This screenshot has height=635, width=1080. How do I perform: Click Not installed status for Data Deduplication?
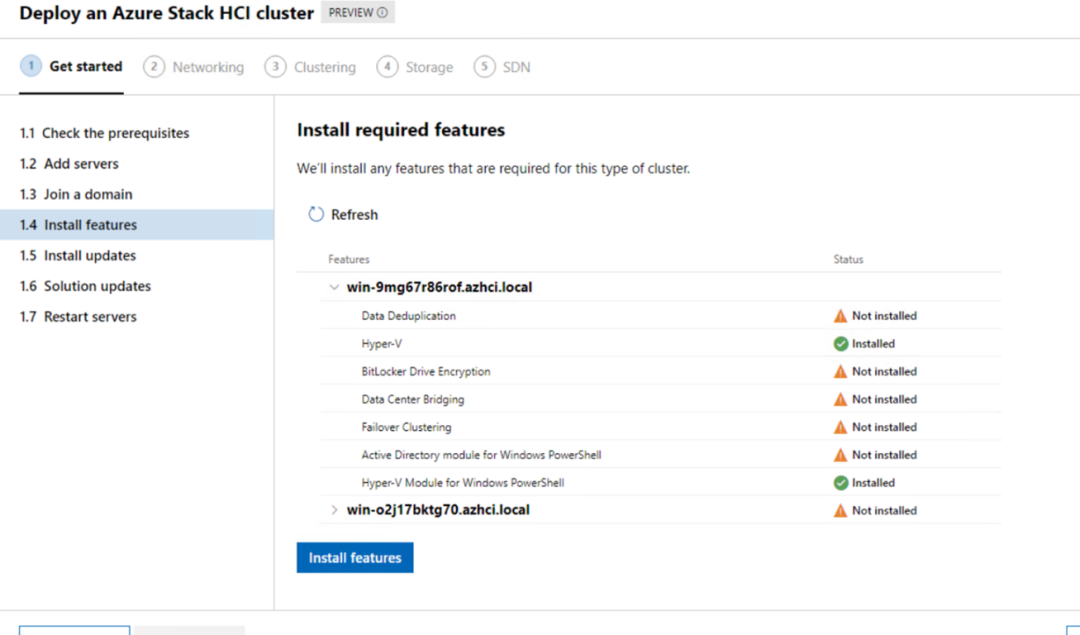point(884,316)
